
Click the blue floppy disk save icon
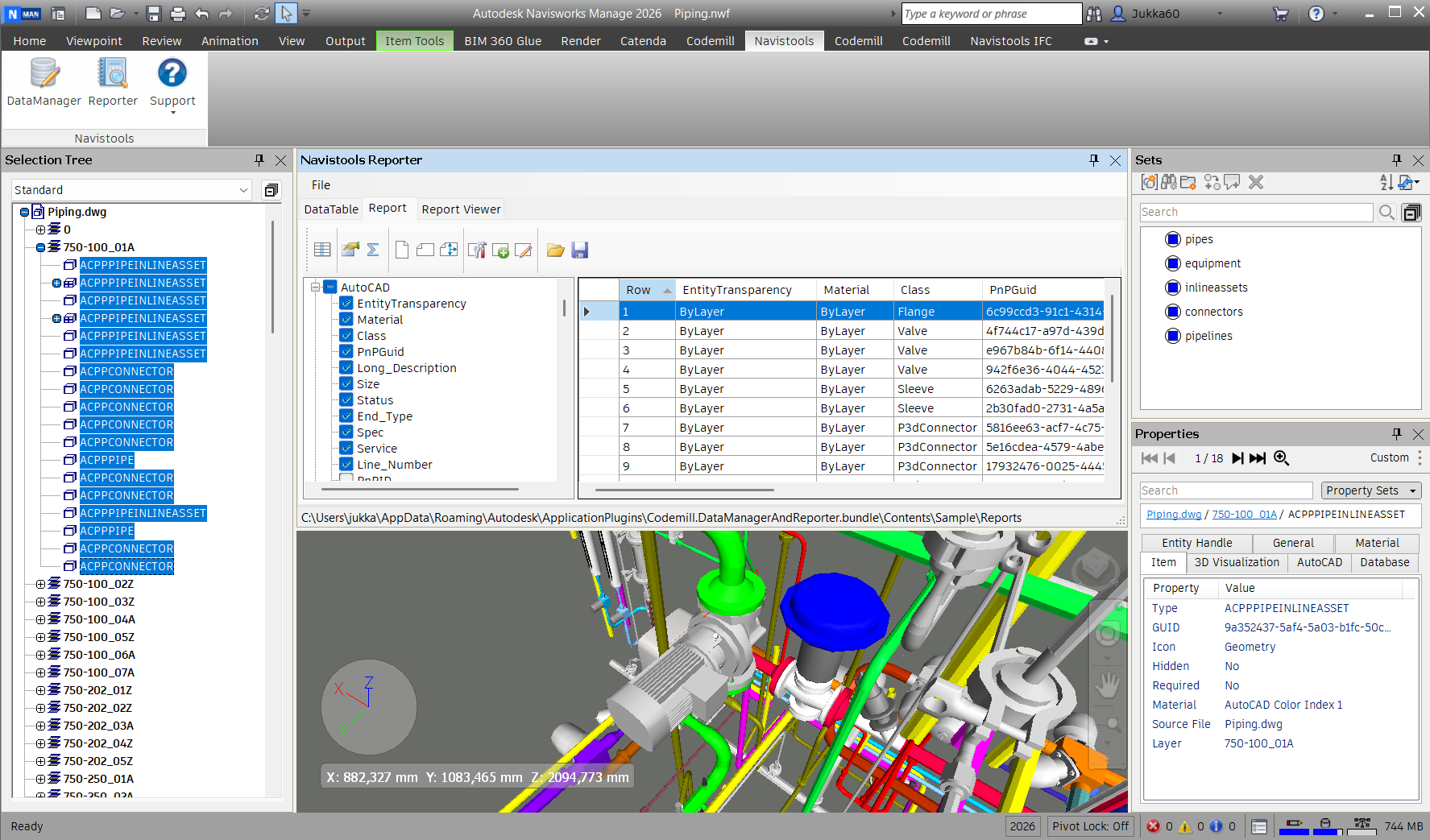[x=579, y=250]
